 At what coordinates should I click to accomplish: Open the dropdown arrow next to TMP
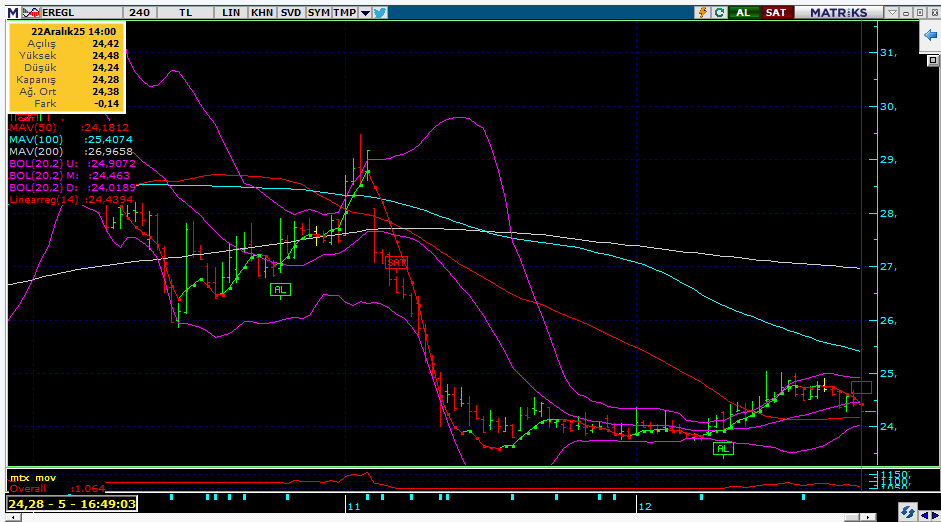pos(365,12)
